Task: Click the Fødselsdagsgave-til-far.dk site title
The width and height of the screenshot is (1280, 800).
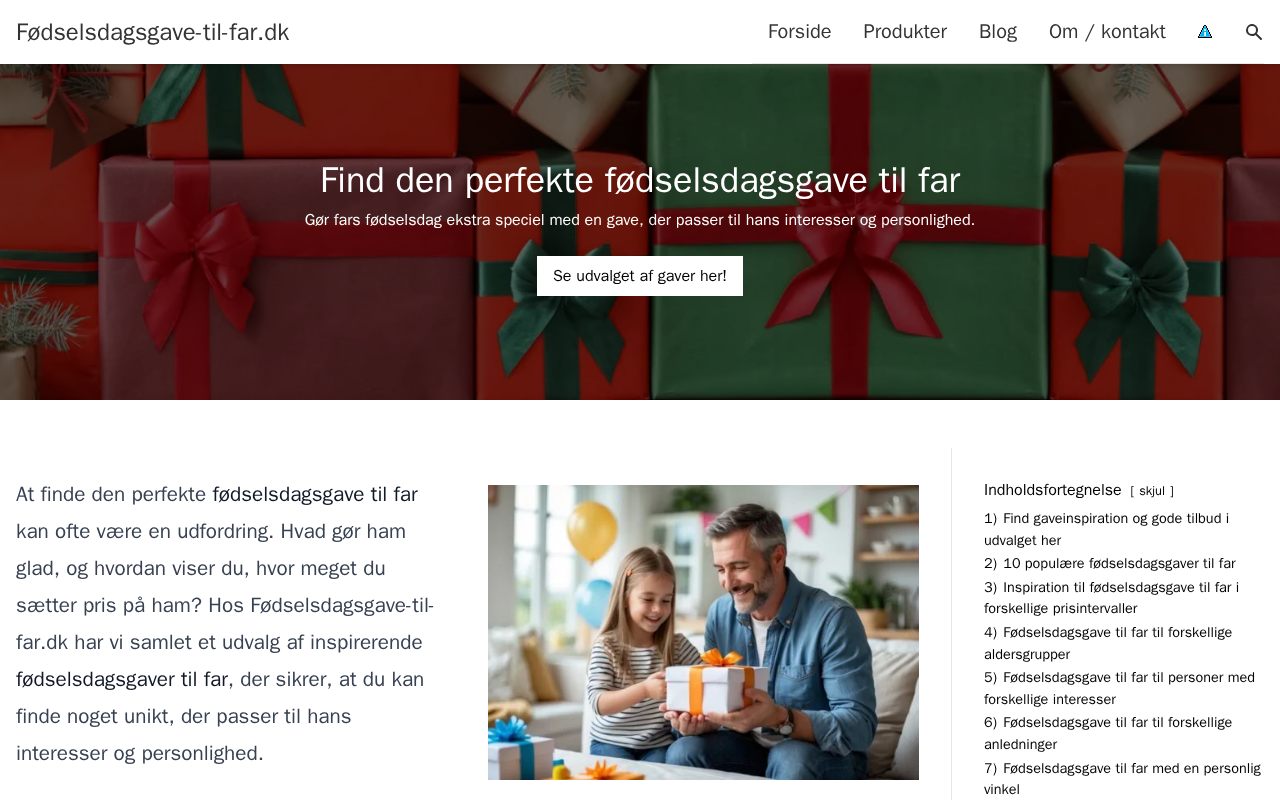Action: pyautogui.click(x=153, y=32)
